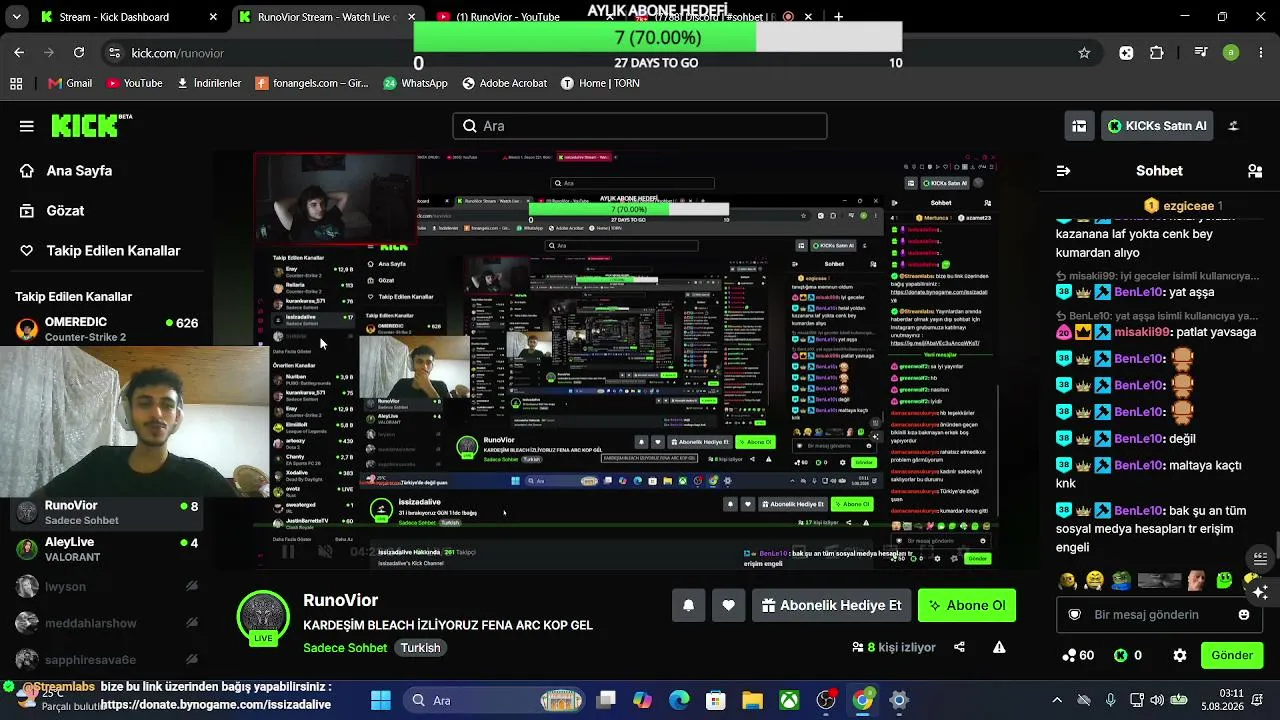Open the chat quote button
Screen dimensions: 1280x720
(x=1260, y=558)
